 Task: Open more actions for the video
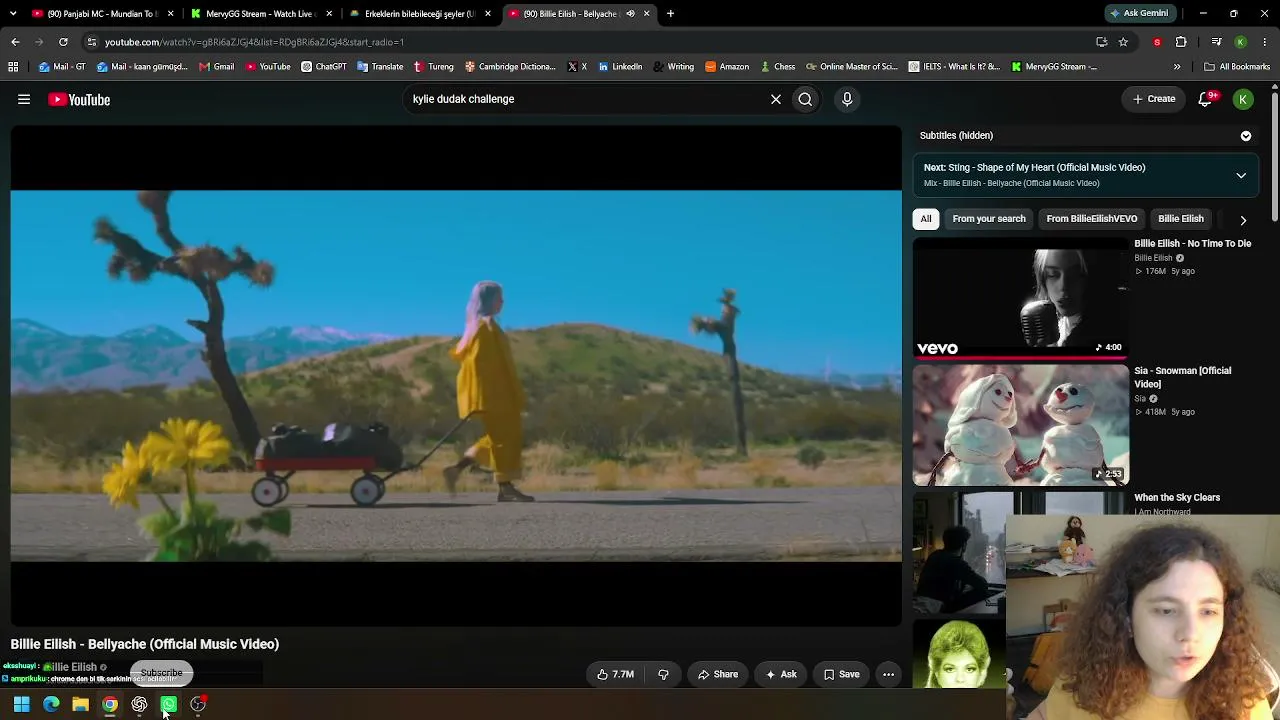(888, 674)
